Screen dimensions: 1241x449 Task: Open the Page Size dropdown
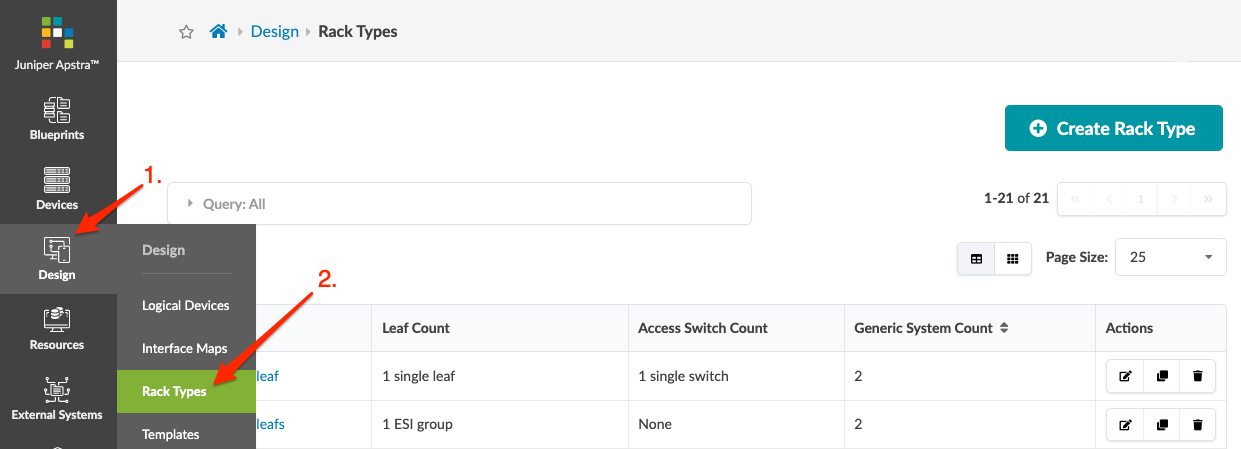pos(1170,257)
